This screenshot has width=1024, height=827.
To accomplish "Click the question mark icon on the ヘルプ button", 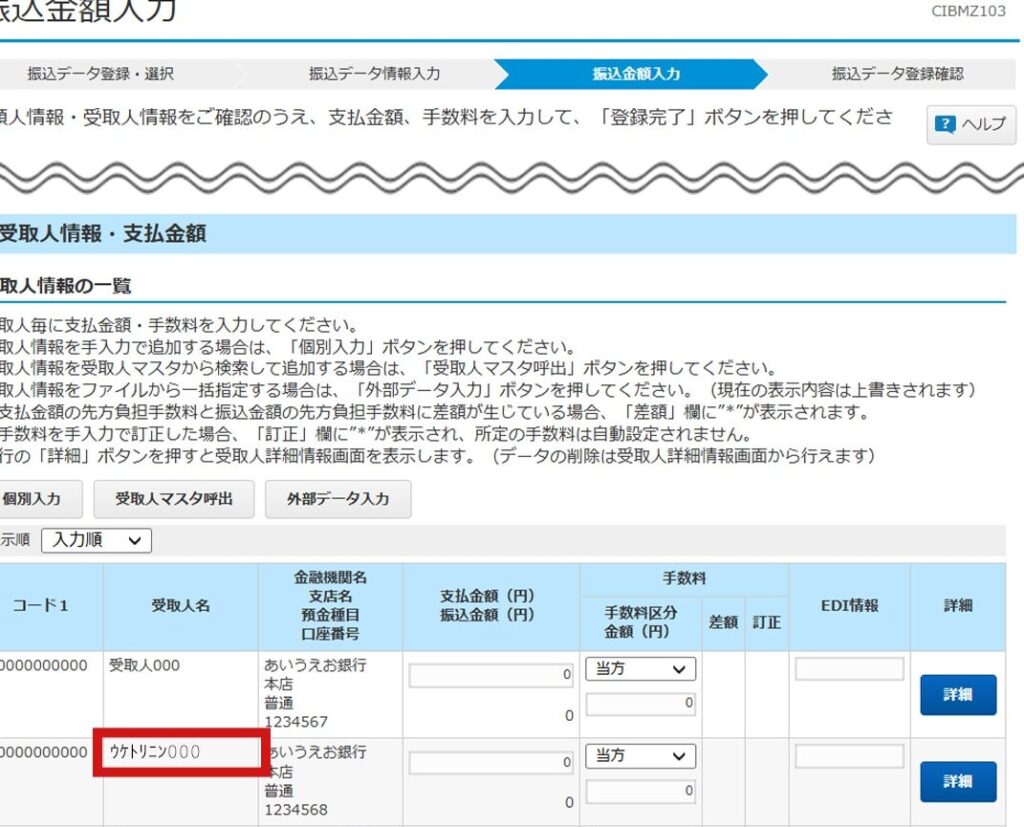I will (x=944, y=125).
